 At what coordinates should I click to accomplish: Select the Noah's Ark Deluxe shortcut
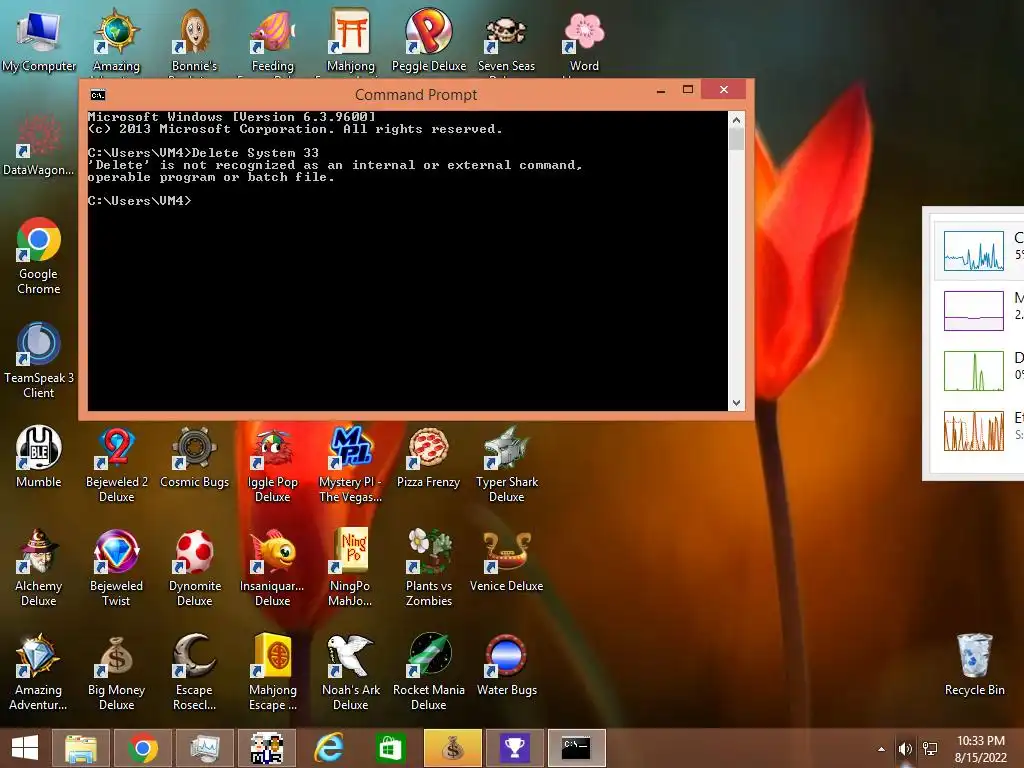(x=351, y=671)
